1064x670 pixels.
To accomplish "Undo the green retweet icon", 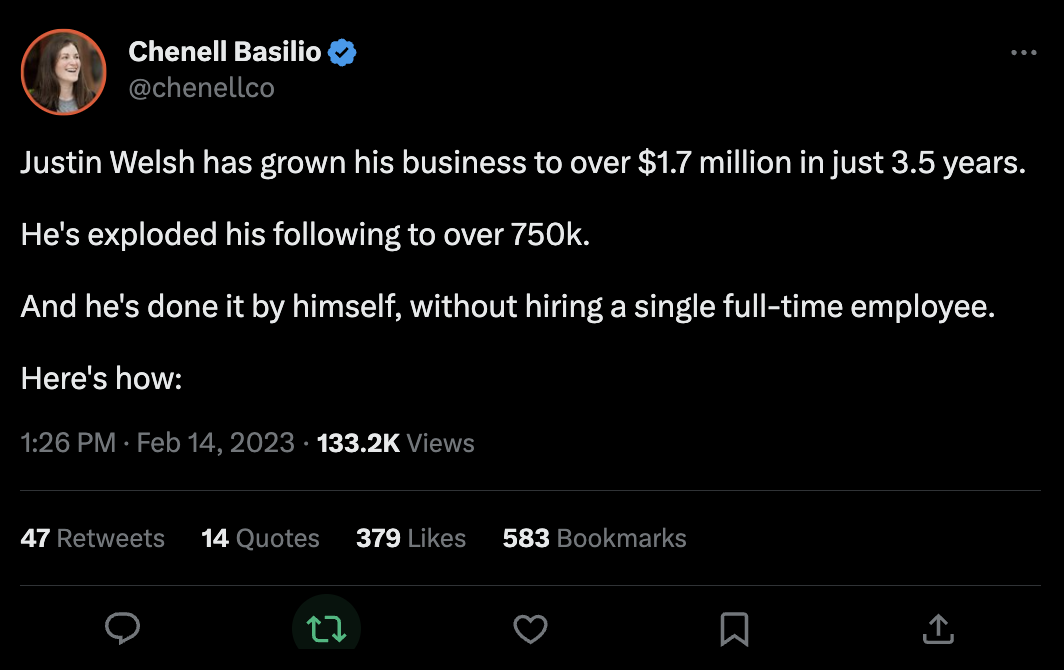I will [326, 628].
